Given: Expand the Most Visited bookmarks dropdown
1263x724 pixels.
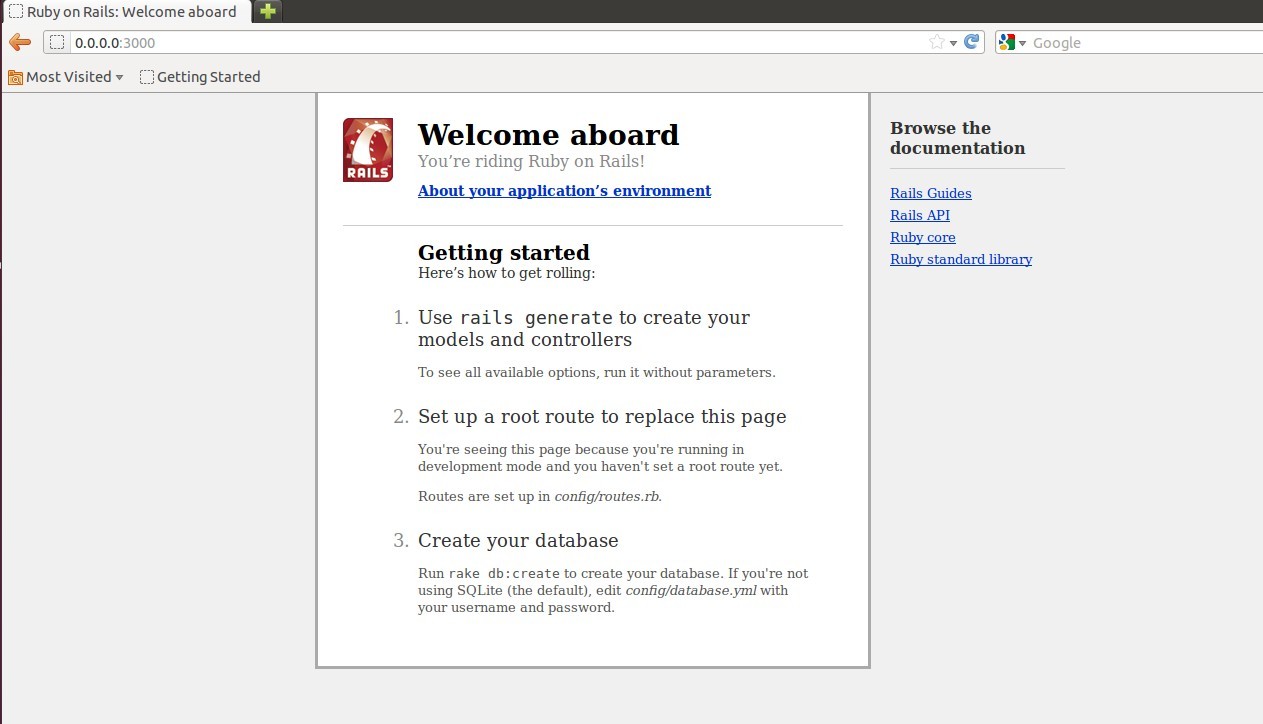Looking at the screenshot, I should pyautogui.click(x=120, y=77).
